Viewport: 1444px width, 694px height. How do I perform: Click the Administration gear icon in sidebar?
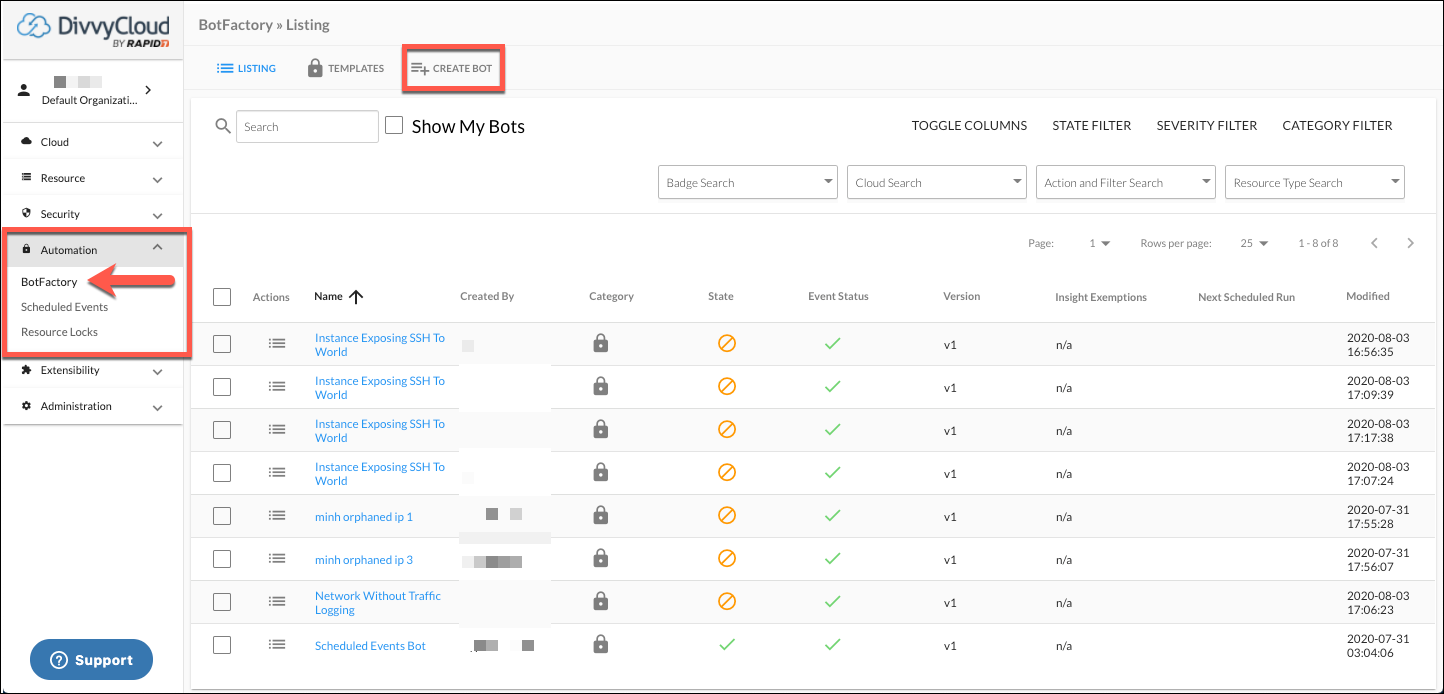(x=27, y=405)
